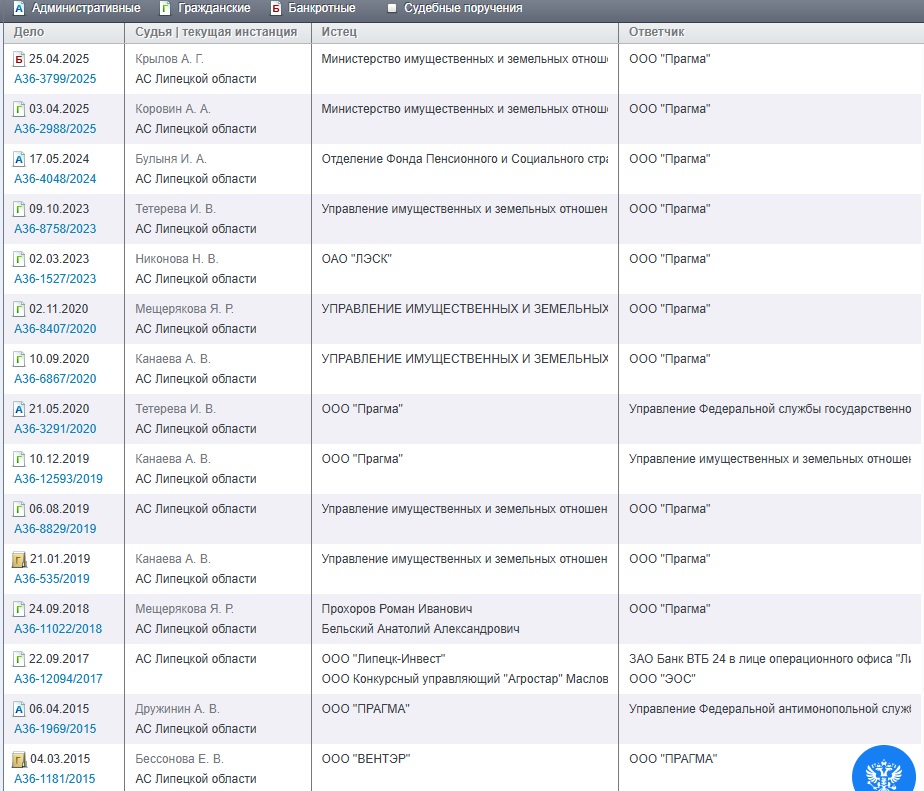This screenshot has width=924, height=791.
Task: Click the Судебные поручения square icon
Action: (x=392, y=8)
